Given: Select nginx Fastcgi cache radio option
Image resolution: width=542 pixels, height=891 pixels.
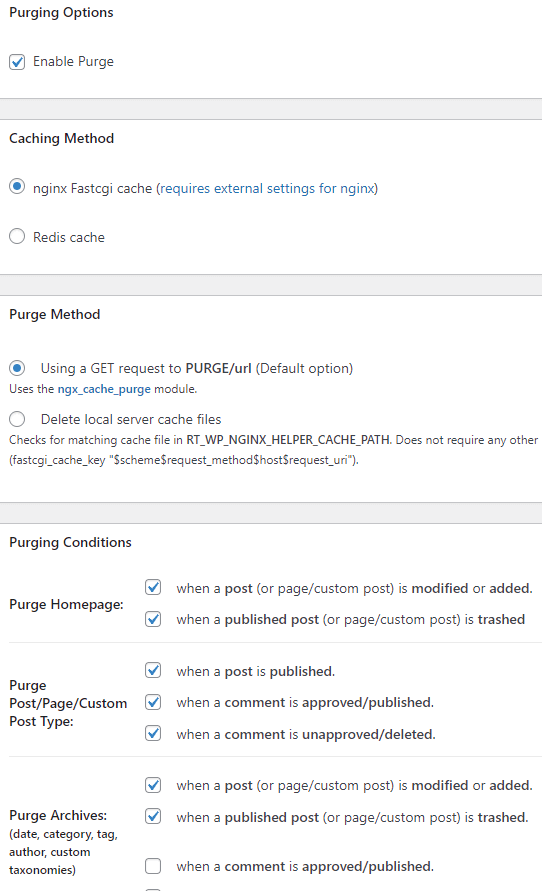Looking at the screenshot, I should point(17,186).
